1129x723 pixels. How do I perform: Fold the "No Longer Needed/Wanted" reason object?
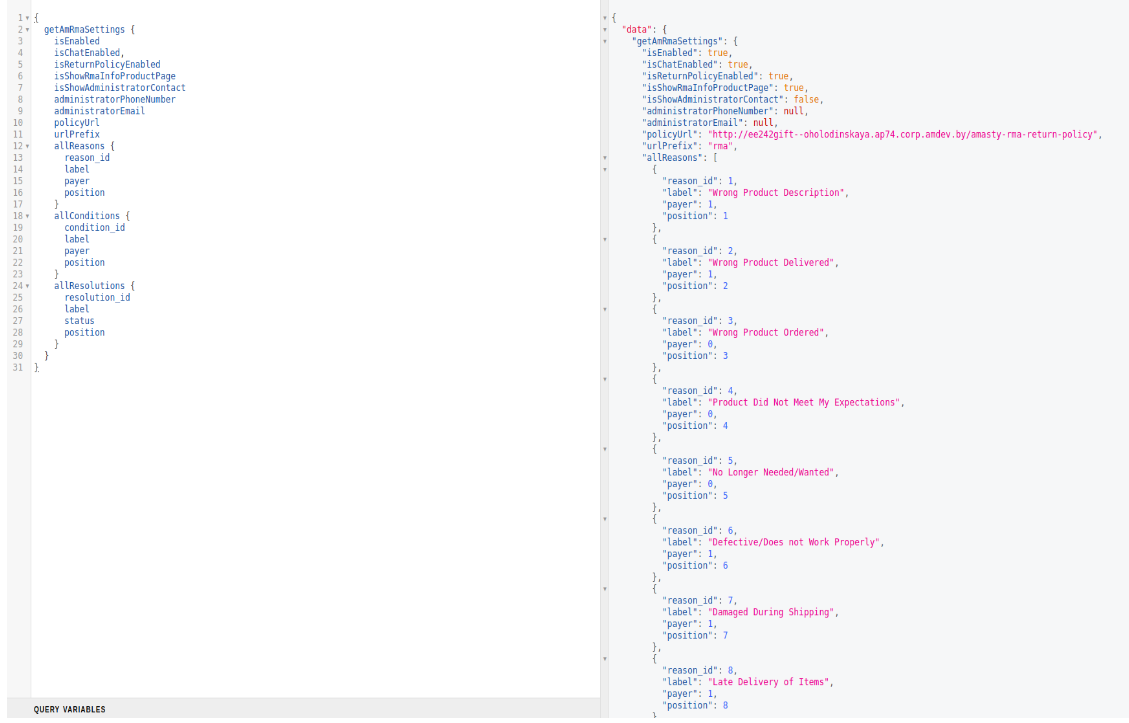tap(605, 449)
